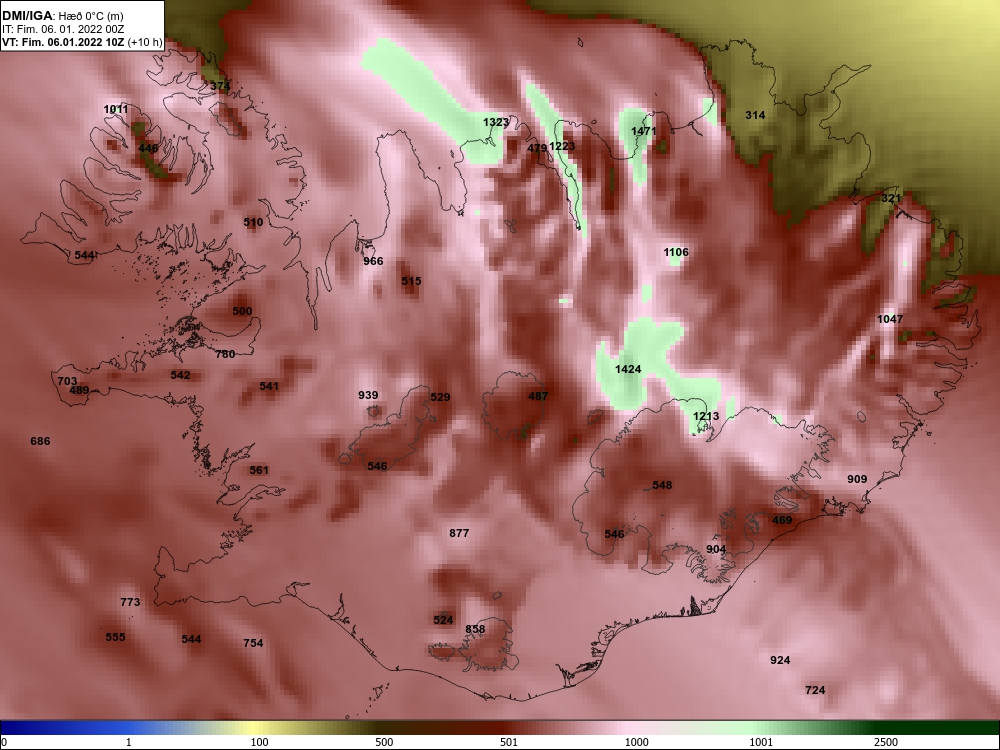Click the 555 offshore value
The width and height of the screenshot is (1000, 750).
(x=115, y=637)
